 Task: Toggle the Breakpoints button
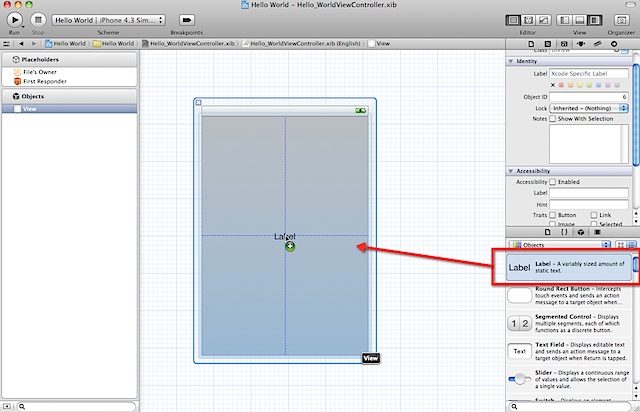187,19
